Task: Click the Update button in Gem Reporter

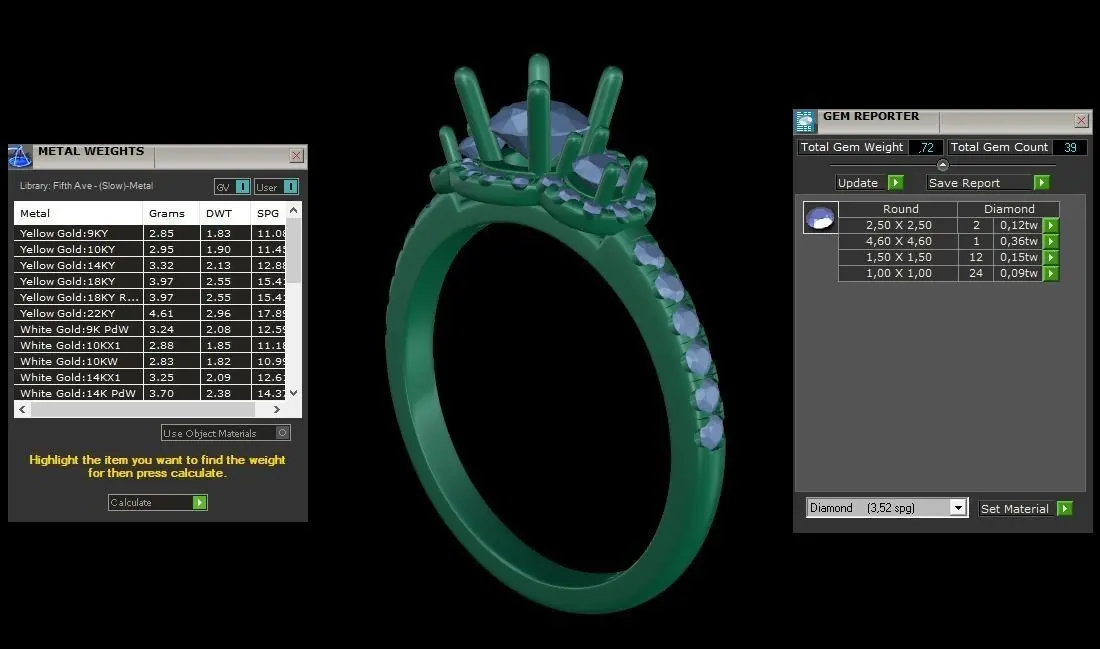Action: tap(870, 182)
